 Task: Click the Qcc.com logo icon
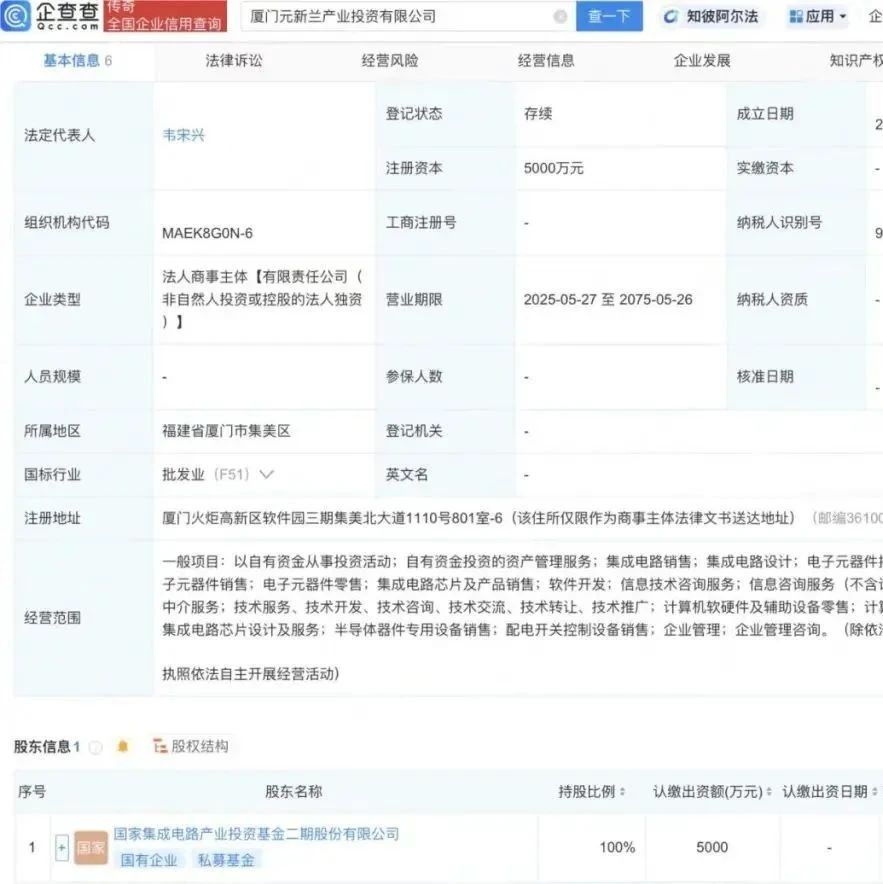15,16
